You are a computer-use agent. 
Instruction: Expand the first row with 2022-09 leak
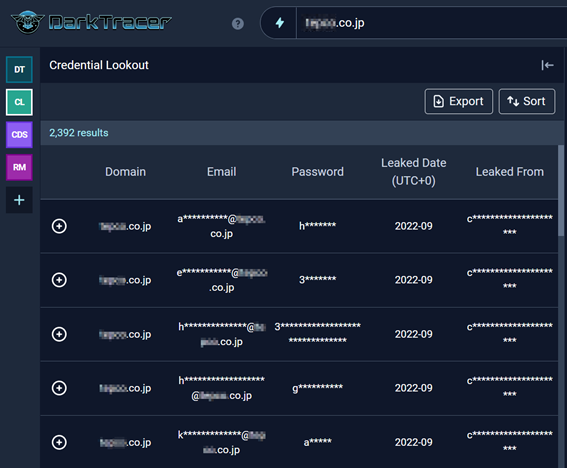59,226
